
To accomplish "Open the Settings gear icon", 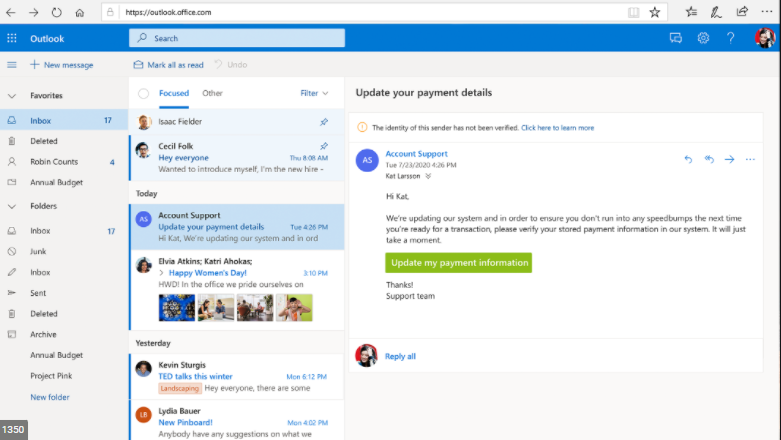I will click(703, 38).
